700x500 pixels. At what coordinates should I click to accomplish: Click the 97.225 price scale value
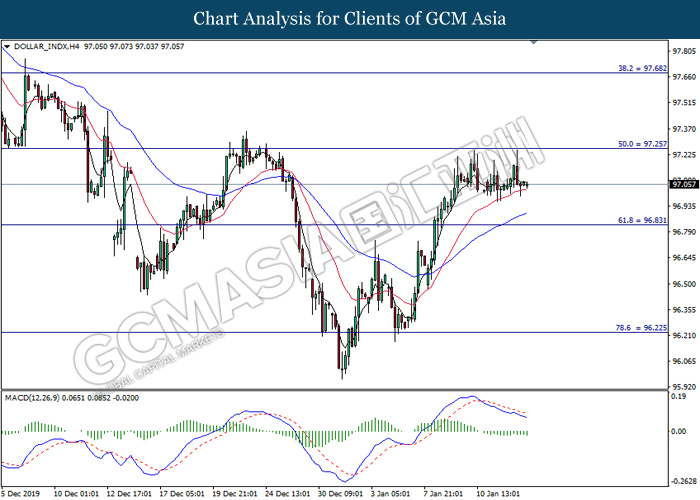point(684,155)
